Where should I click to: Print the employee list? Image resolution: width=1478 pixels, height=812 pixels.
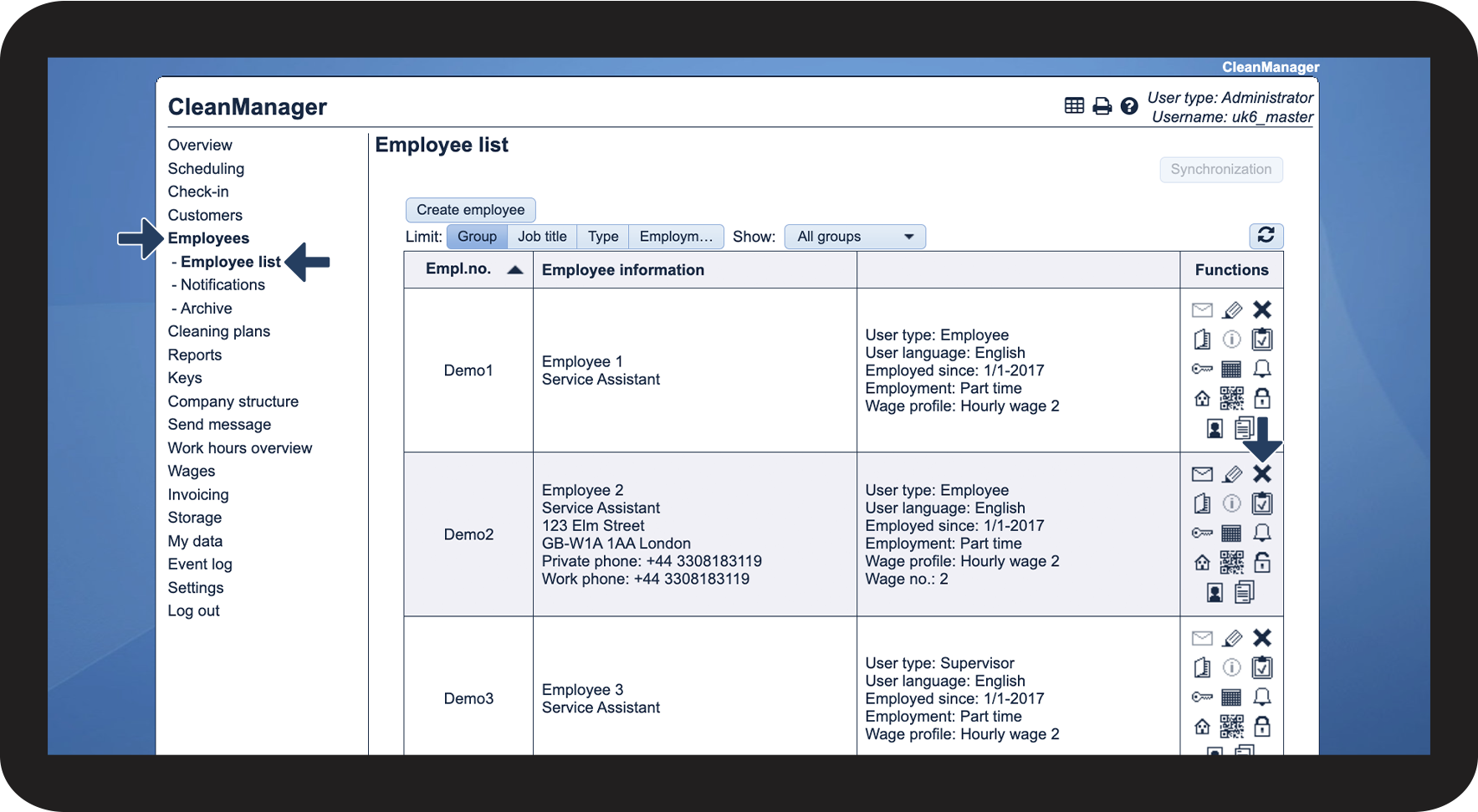pyautogui.click(x=1102, y=106)
